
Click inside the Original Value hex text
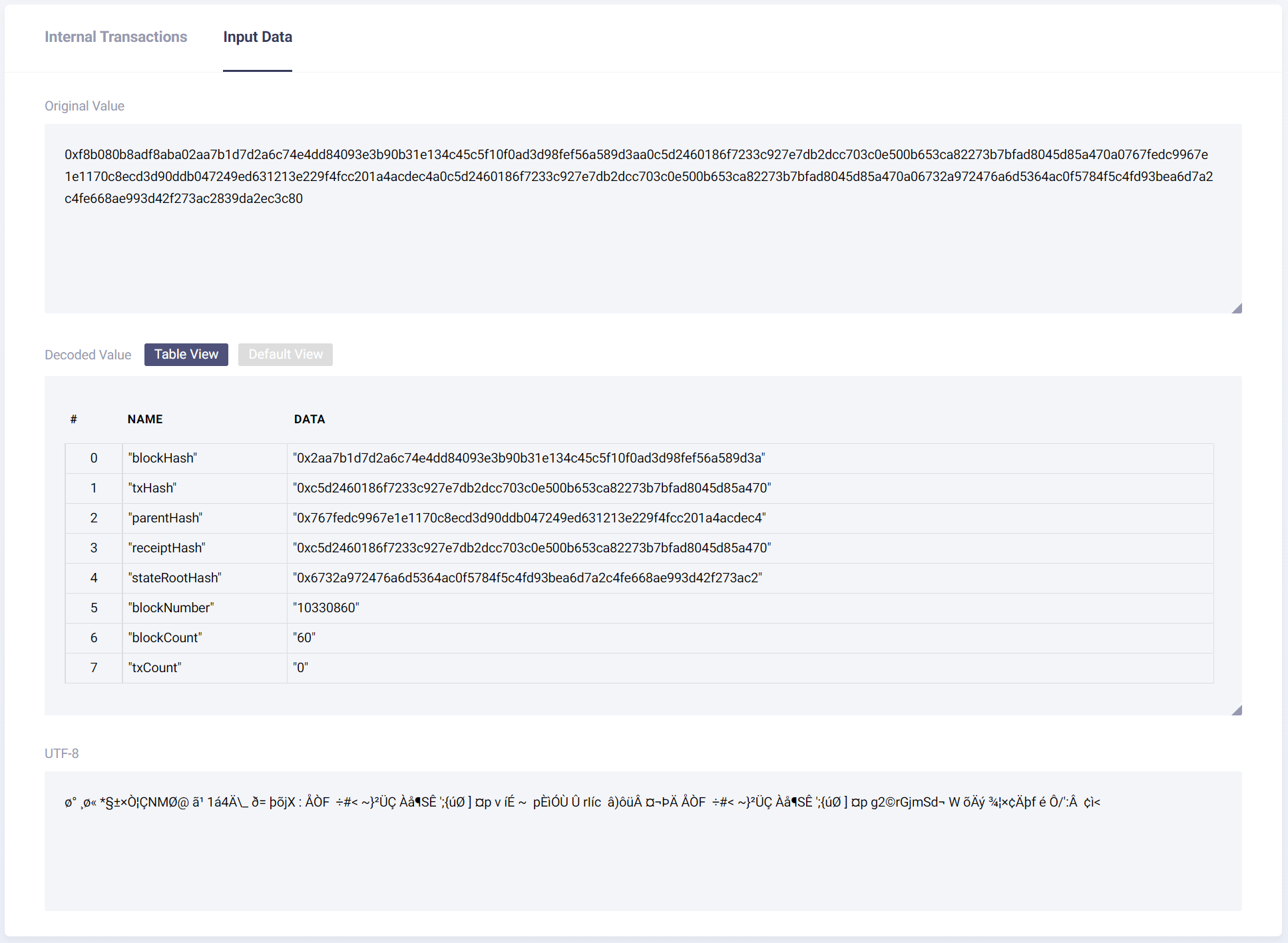[x=638, y=176]
